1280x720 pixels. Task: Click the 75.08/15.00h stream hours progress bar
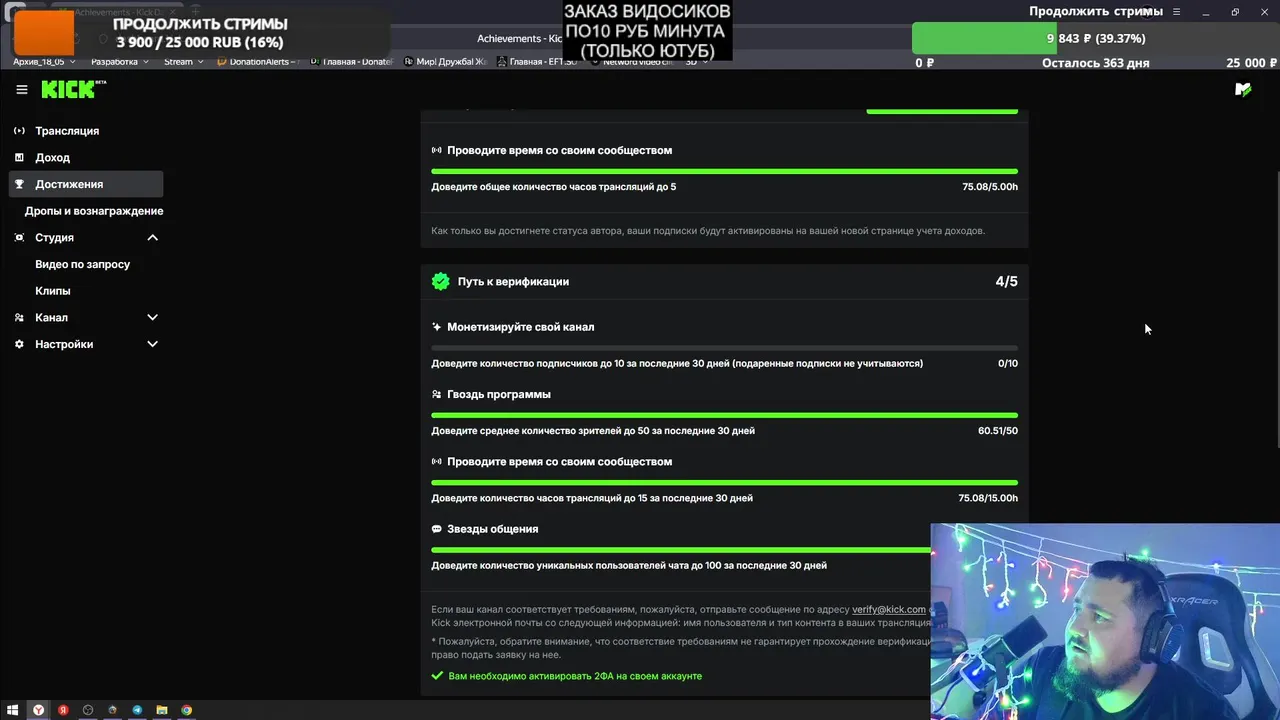tap(724, 482)
